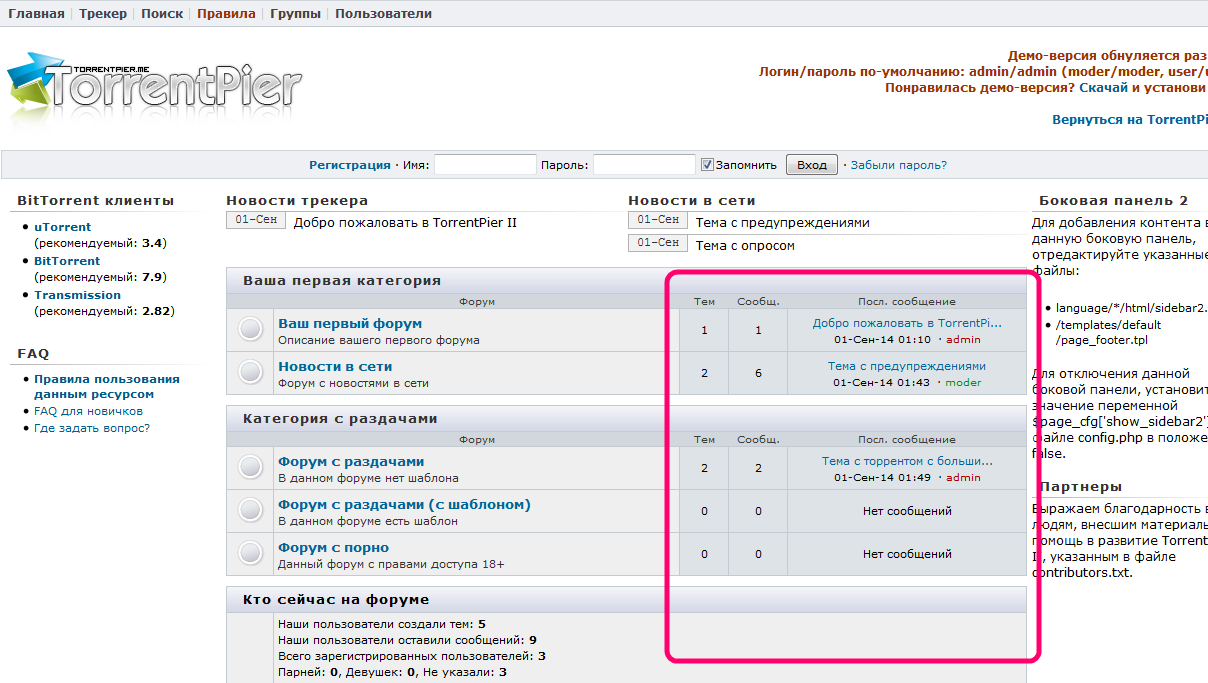This screenshot has height=683, width=1208.
Task: Open the admin user profile link
Action: (x=963, y=340)
